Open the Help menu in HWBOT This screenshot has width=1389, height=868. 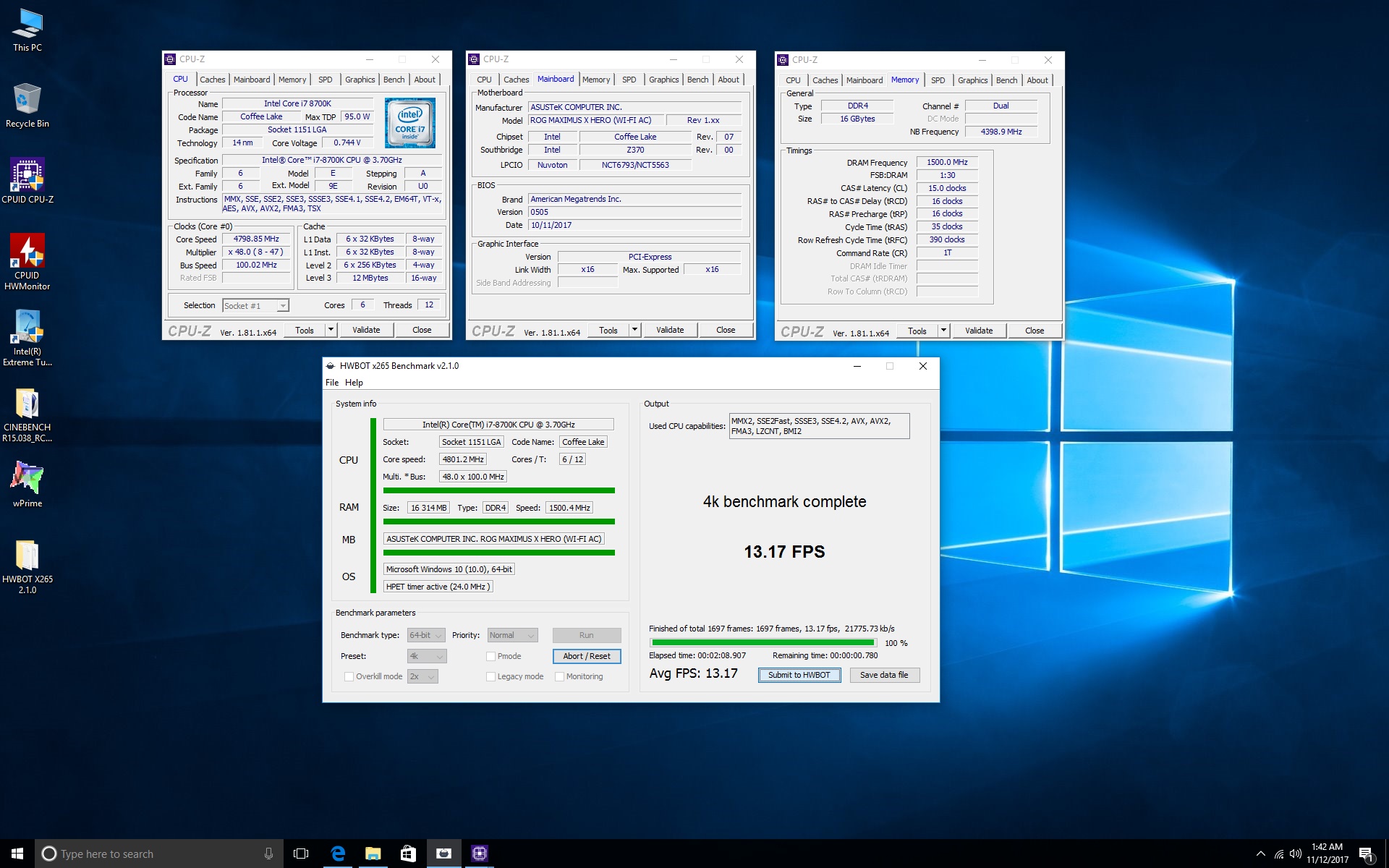(354, 383)
